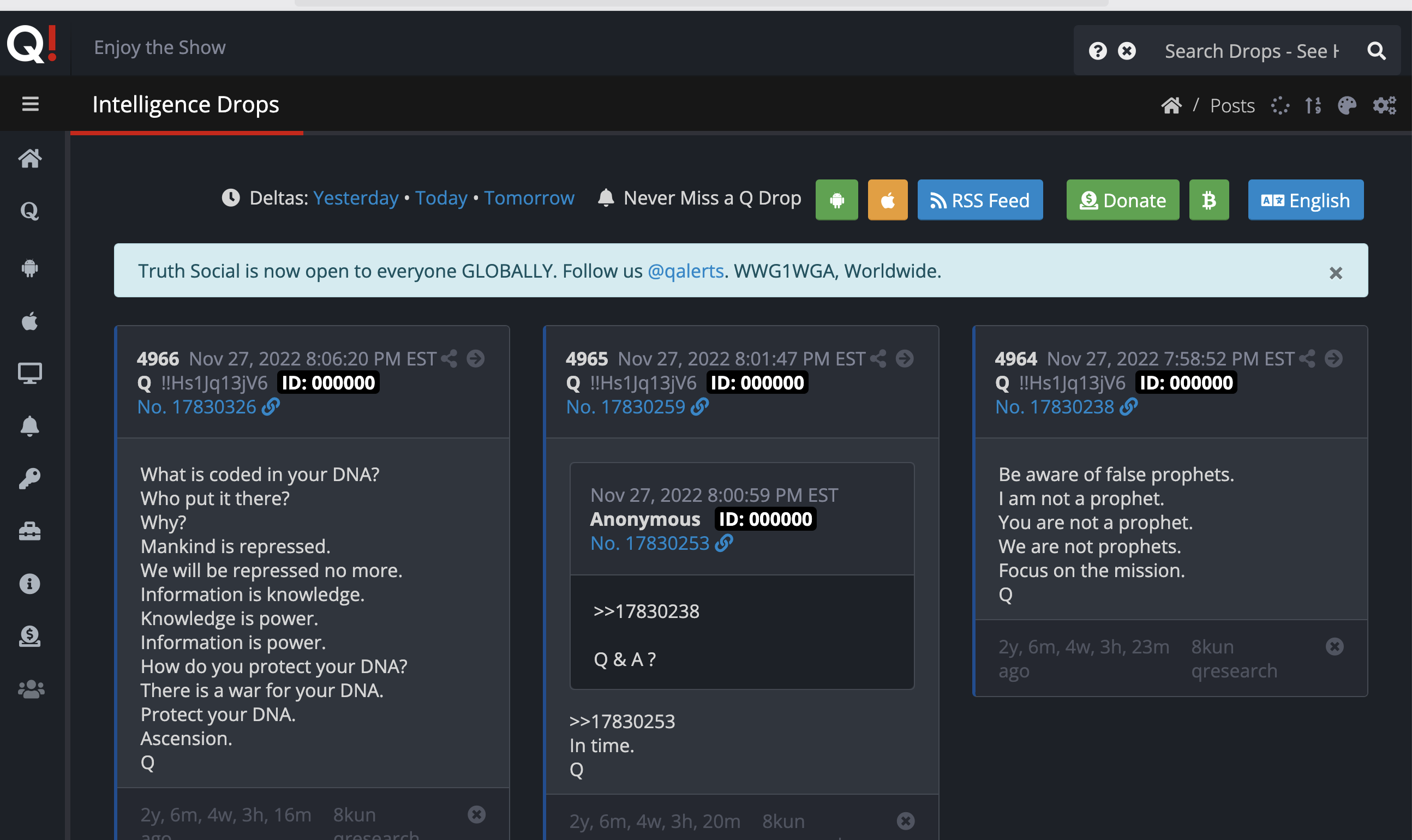Click the Q! site logo
The image size is (1412, 840).
pyautogui.click(x=32, y=44)
